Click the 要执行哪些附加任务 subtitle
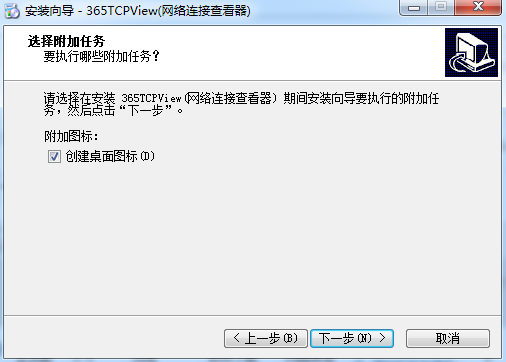Image resolution: width=506 pixels, height=362 pixels. point(102,56)
